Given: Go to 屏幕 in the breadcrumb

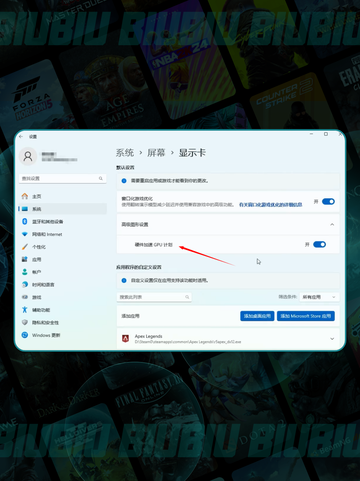Looking at the screenshot, I should (156, 153).
